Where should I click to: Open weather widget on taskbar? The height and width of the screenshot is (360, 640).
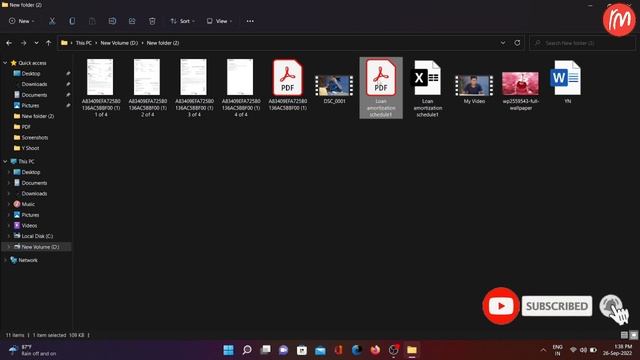[x=33, y=350]
